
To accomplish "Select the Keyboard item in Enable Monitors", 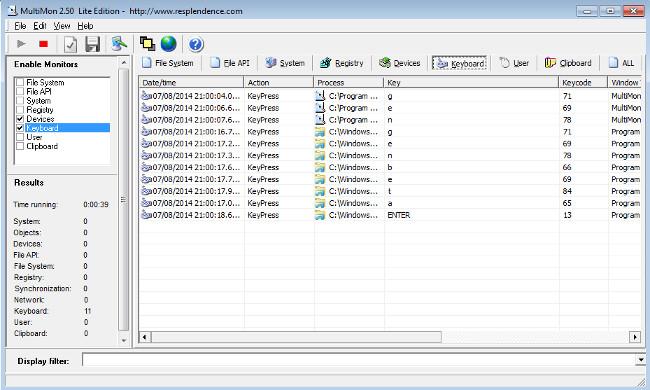I will (42, 128).
